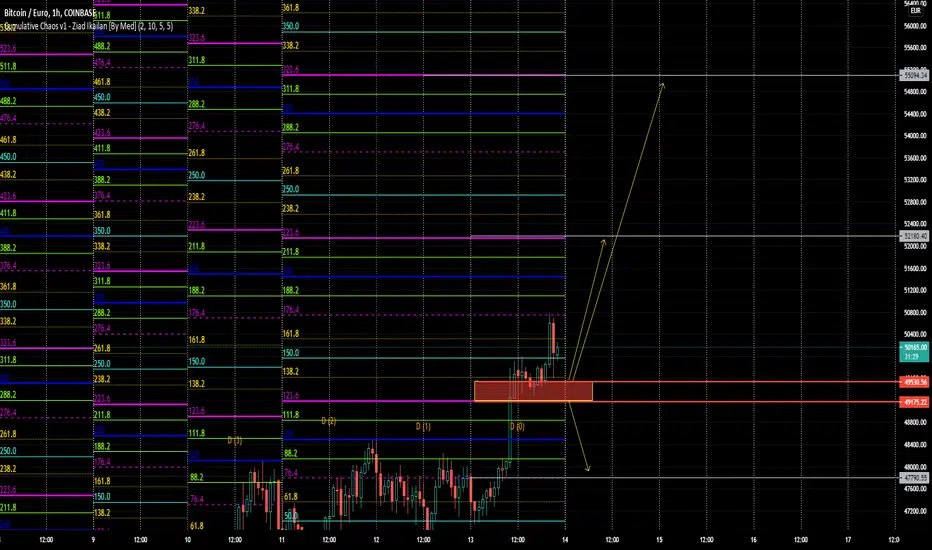Click the D (2) pivot label

[x=329, y=421]
